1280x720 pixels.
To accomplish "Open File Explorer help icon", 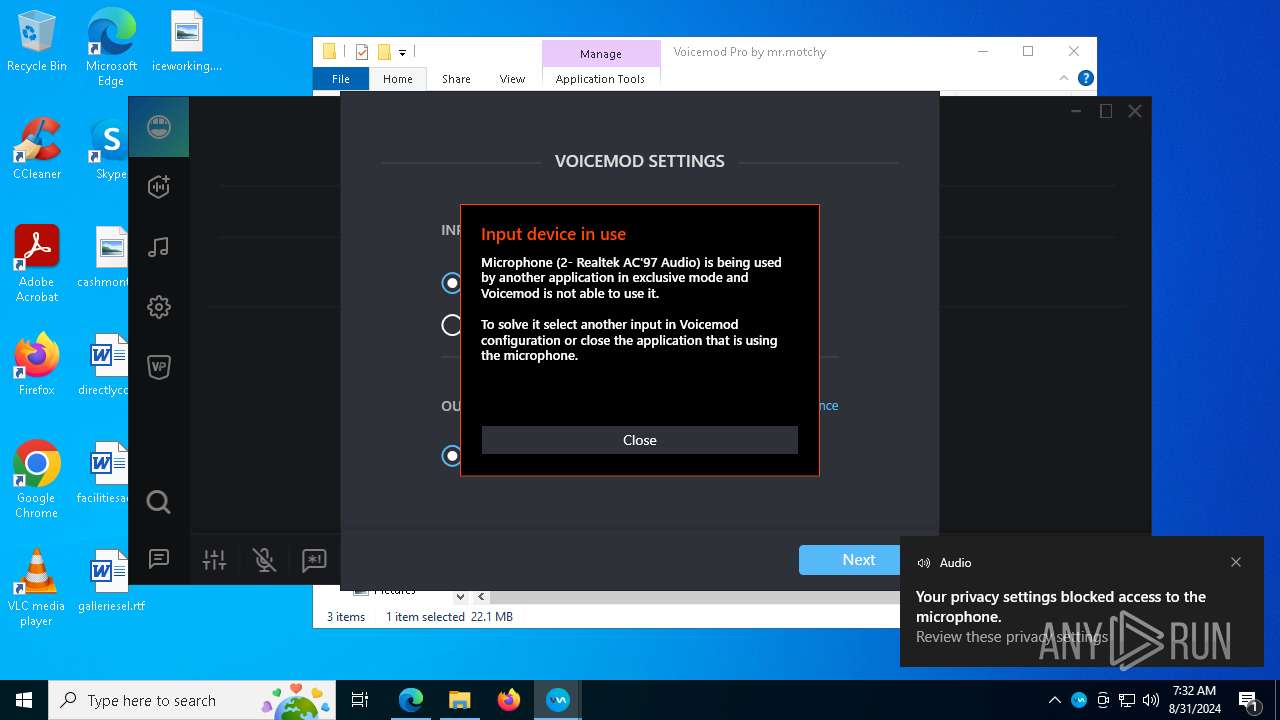I will [1086, 78].
